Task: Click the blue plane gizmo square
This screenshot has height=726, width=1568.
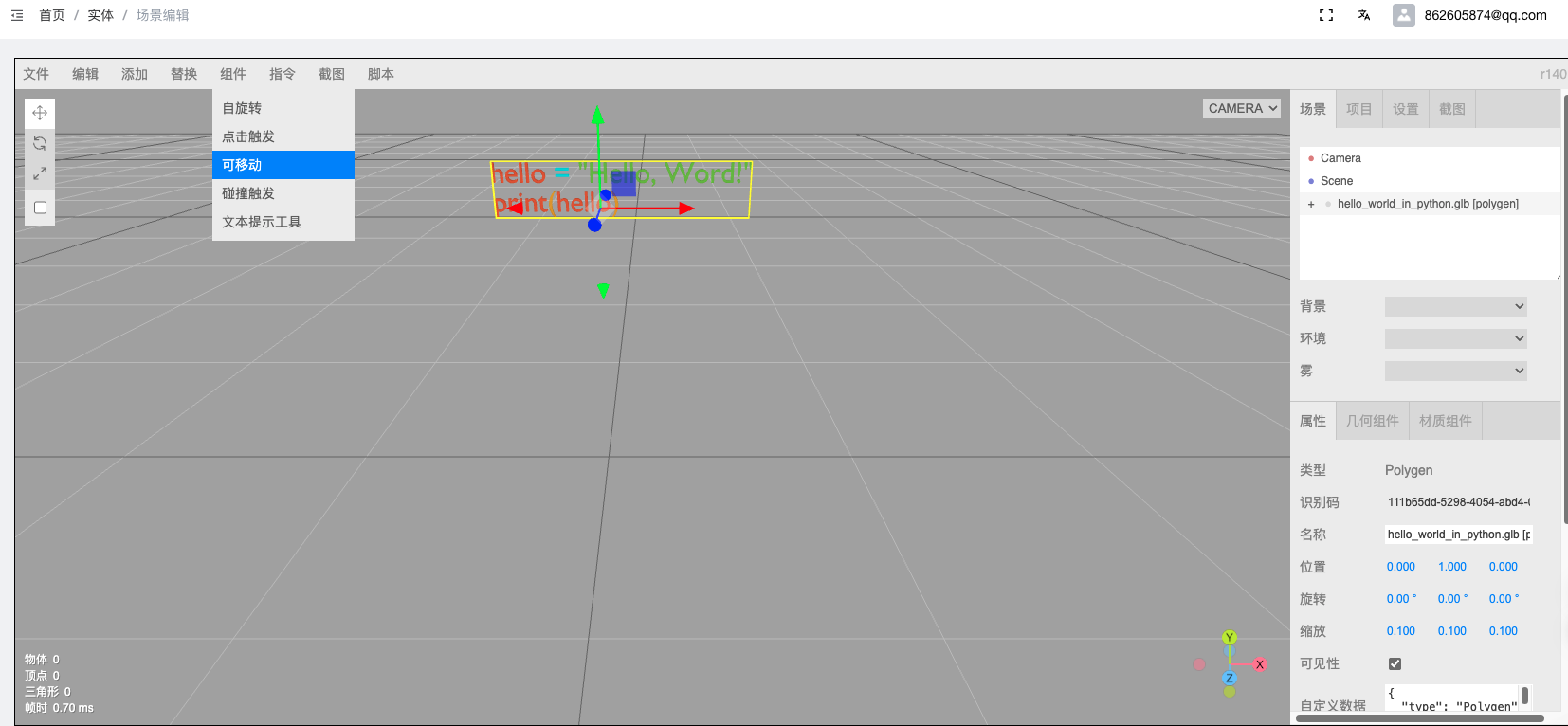Action: (624, 183)
